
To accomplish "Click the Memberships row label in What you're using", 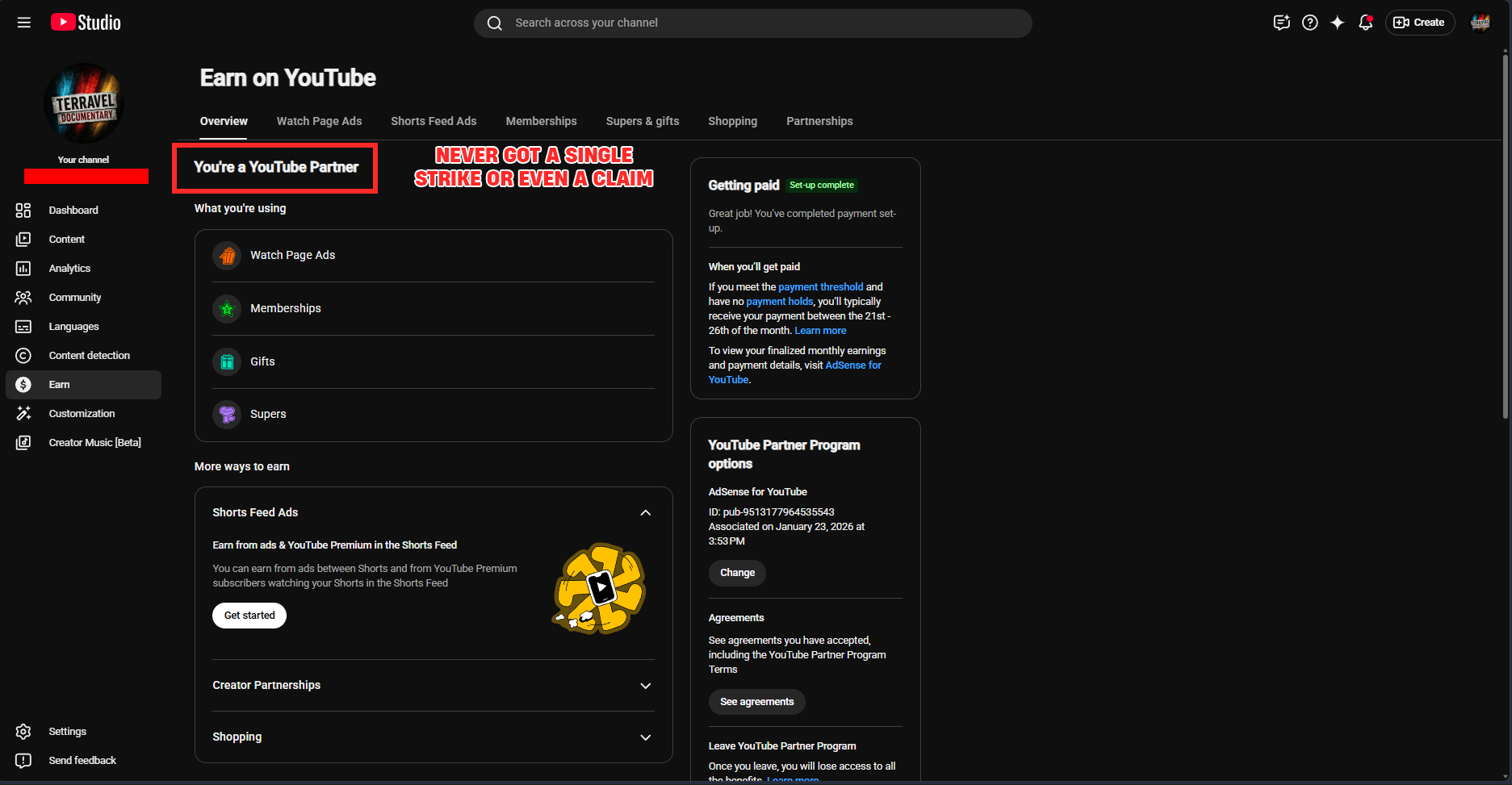I will pos(286,309).
